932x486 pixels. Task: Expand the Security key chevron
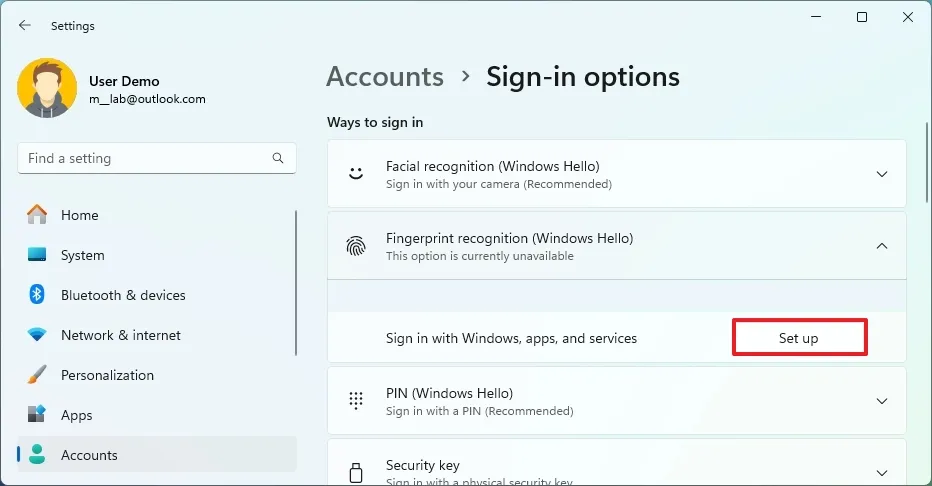coord(881,473)
